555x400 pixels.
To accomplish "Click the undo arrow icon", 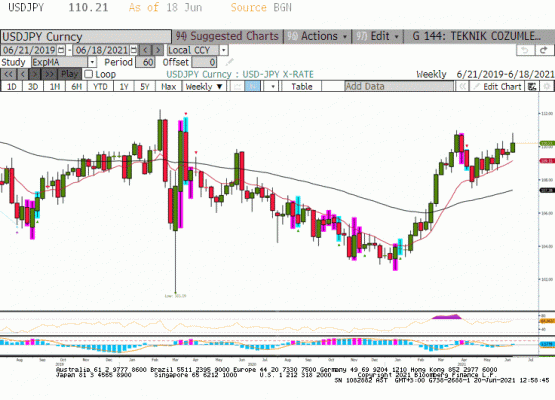I will pos(525,50).
